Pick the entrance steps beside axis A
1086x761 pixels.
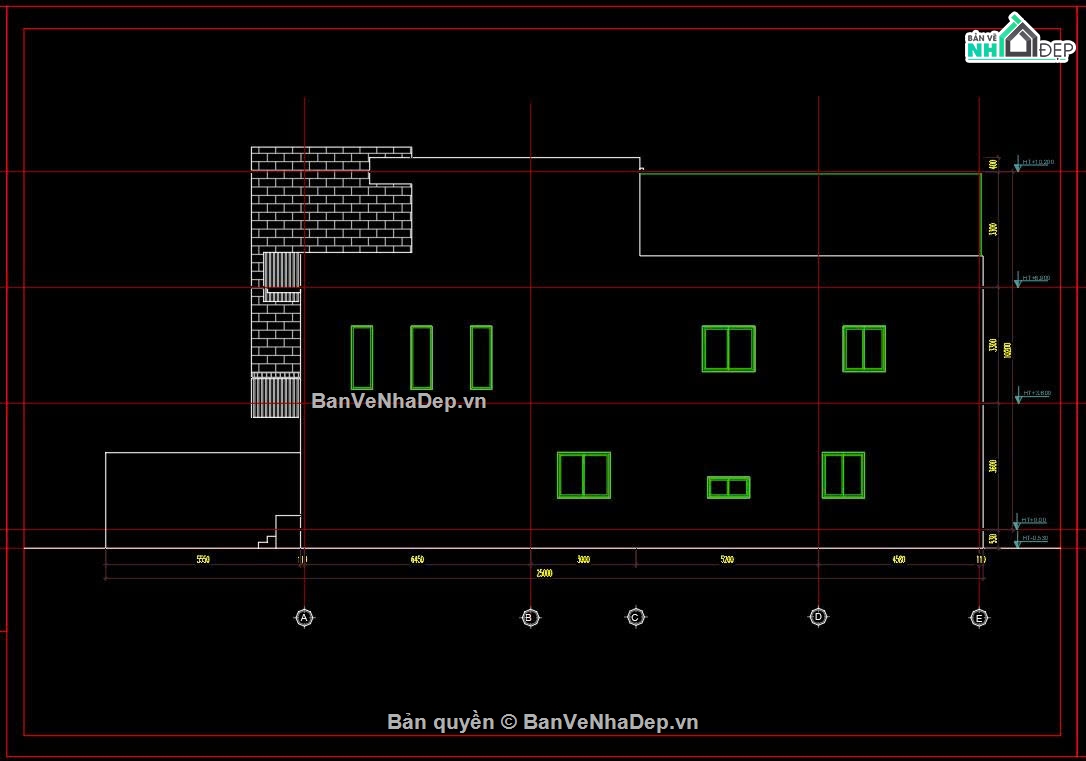point(280,532)
